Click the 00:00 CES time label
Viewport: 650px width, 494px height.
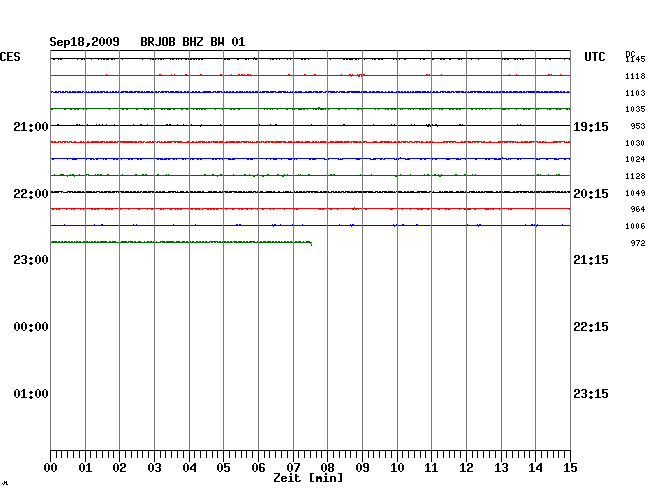[x=31, y=327]
